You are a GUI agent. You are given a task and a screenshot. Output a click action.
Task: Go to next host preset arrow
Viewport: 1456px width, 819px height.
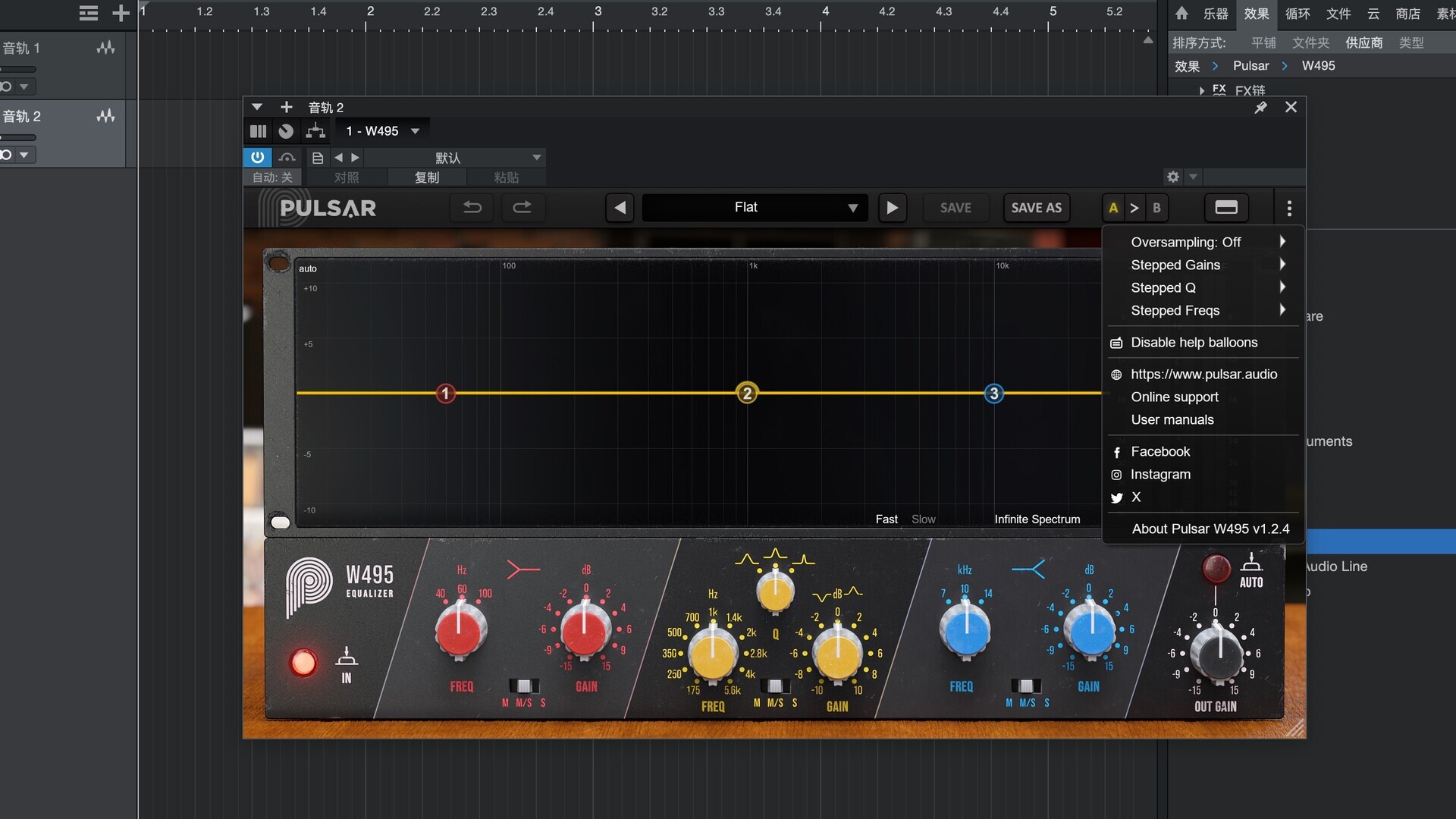(355, 158)
